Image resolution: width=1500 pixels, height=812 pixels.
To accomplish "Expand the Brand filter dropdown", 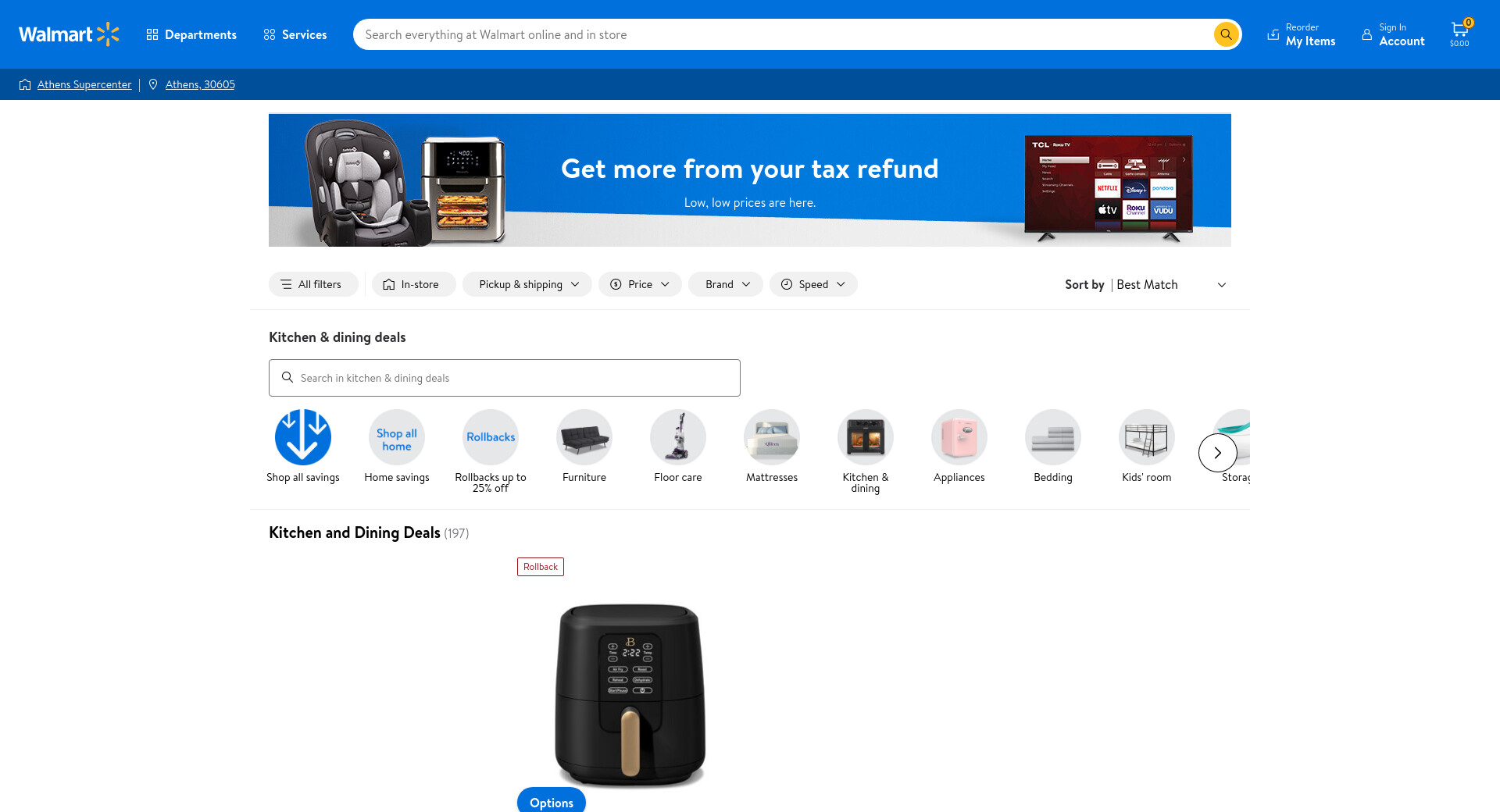I will 726,284.
